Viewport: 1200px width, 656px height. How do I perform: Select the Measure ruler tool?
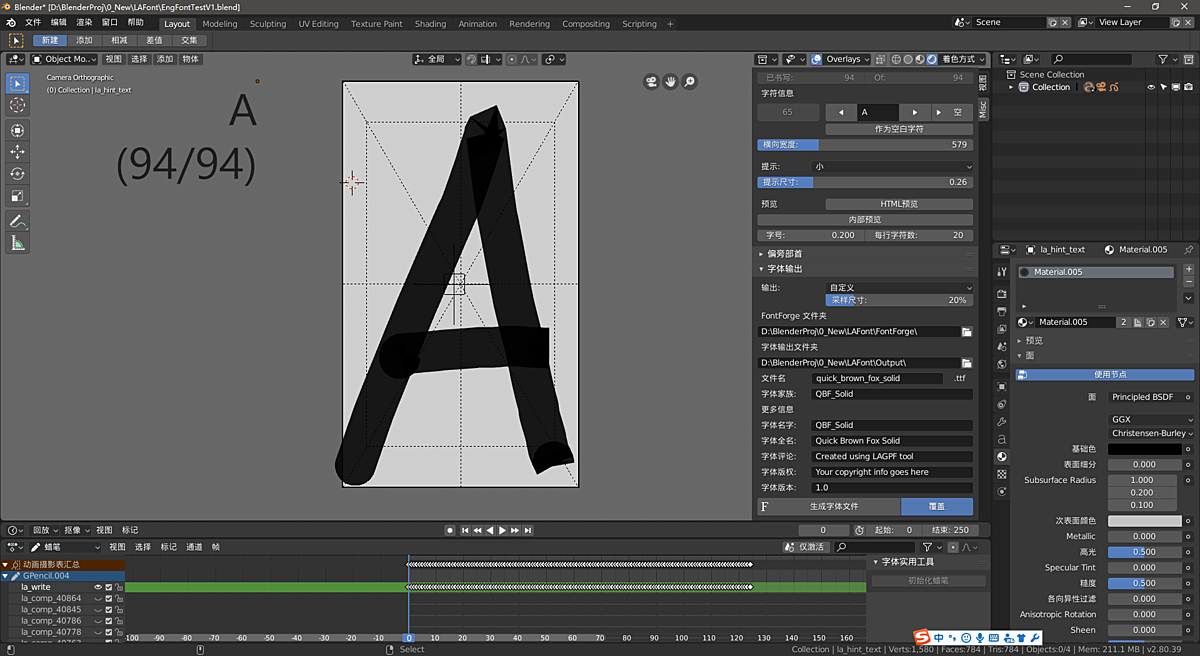[x=18, y=244]
